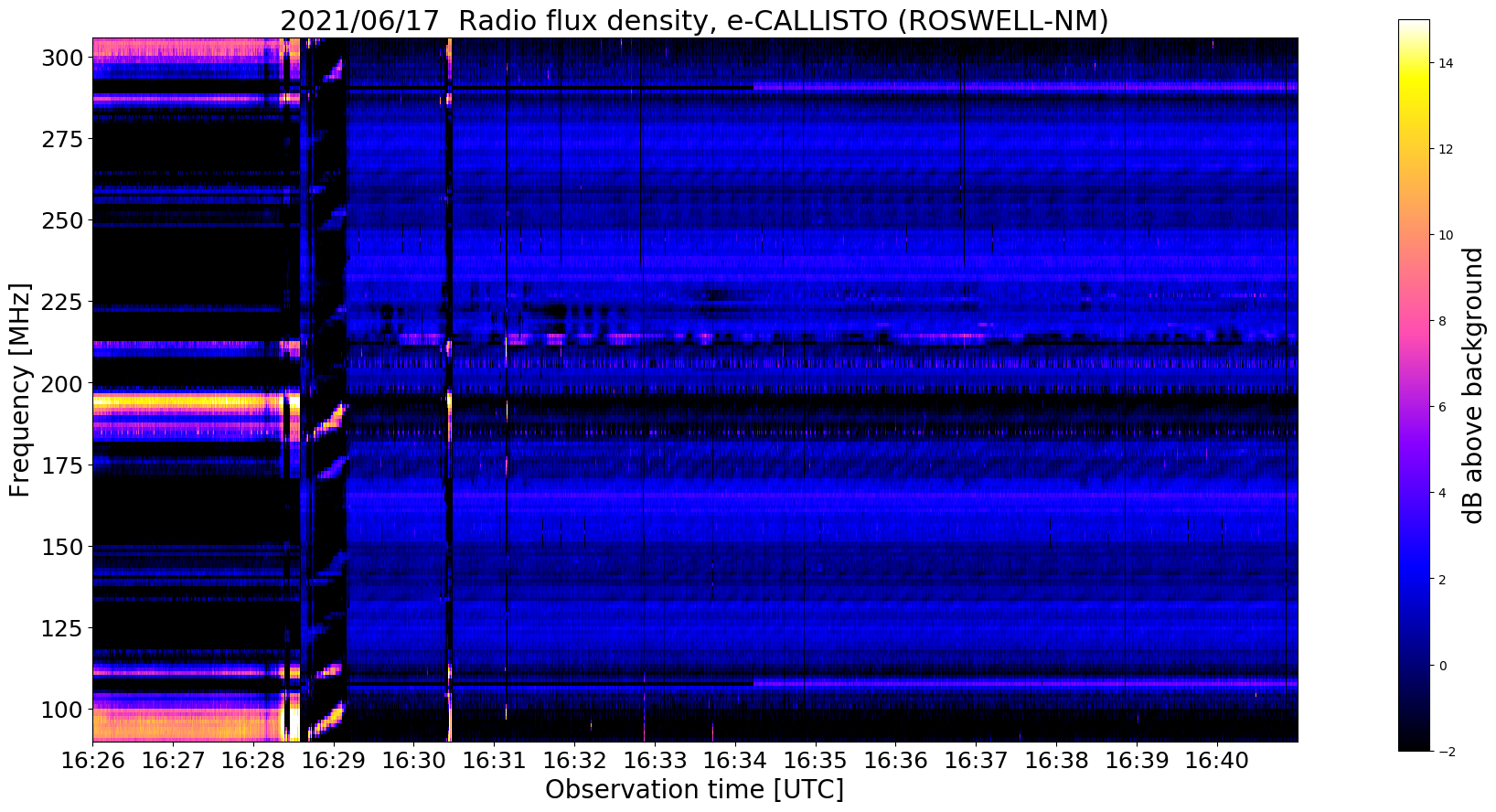This screenshot has width=1496, height=812.
Task: Click the 100 MHz frequency tick label
Action: pos(61,710)
